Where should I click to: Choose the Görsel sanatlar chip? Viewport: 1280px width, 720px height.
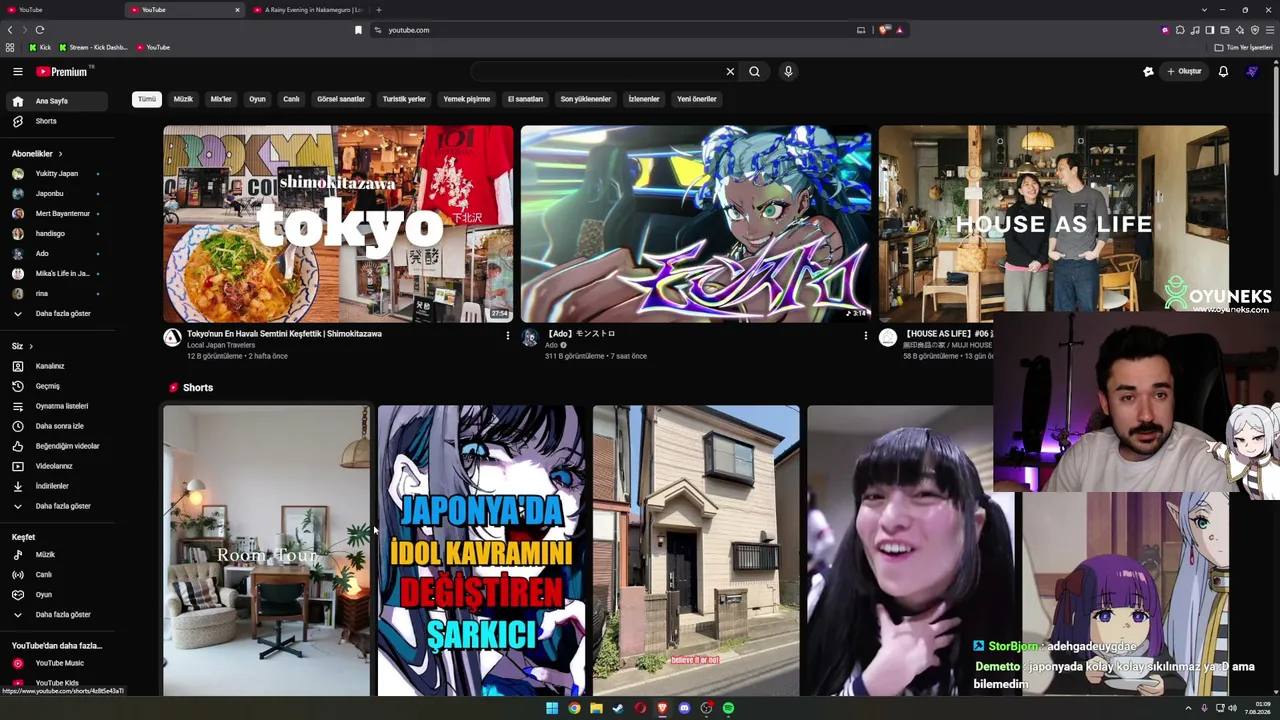coord(341,99)
